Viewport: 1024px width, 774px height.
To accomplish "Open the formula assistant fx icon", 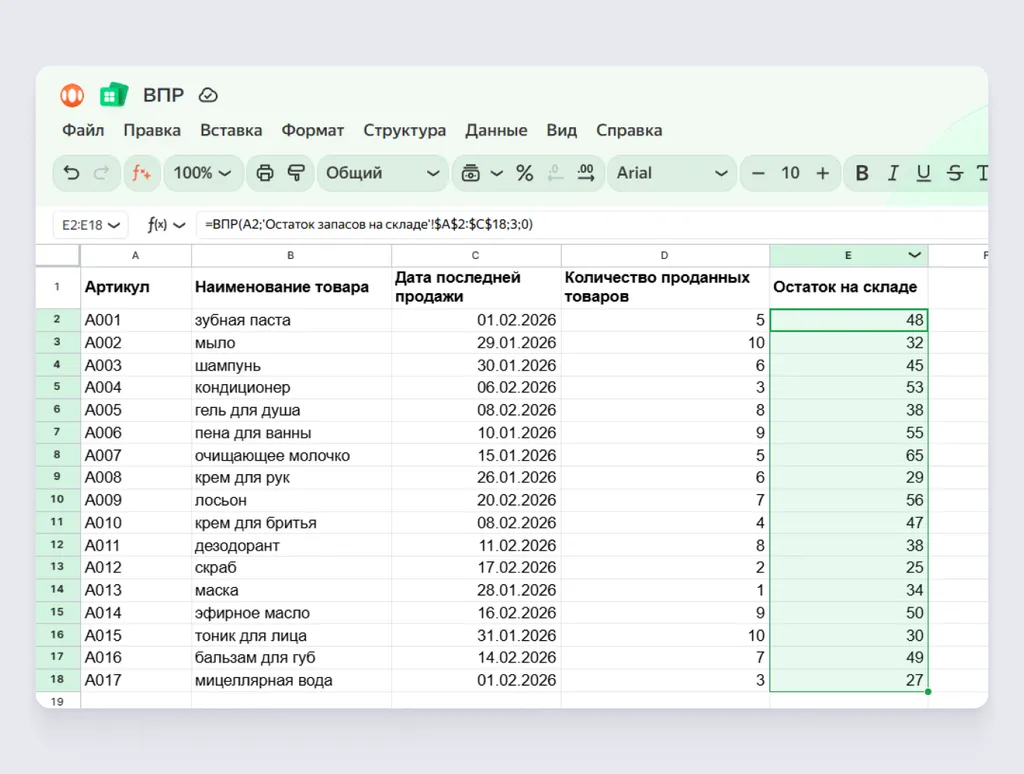I will pos(142,173).
